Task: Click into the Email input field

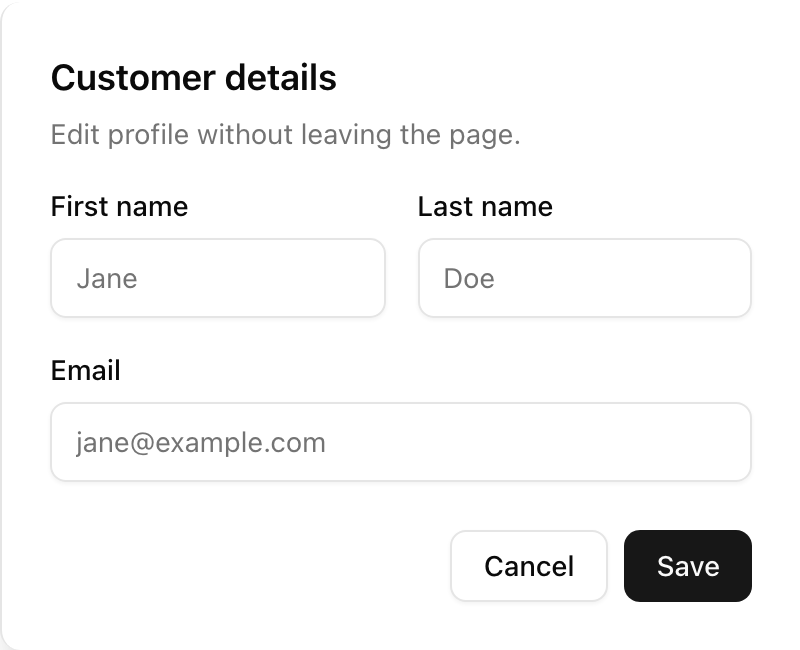Action: click(x=400, y=442)
